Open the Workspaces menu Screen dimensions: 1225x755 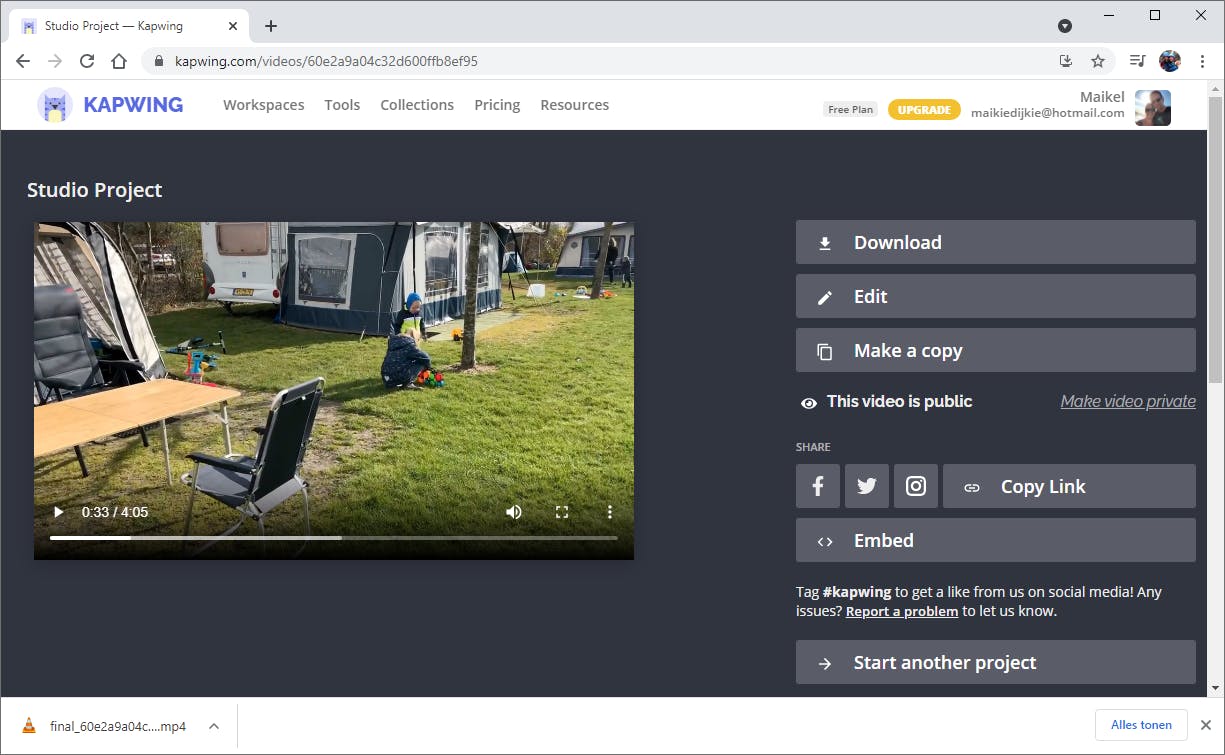click(264, 105)
